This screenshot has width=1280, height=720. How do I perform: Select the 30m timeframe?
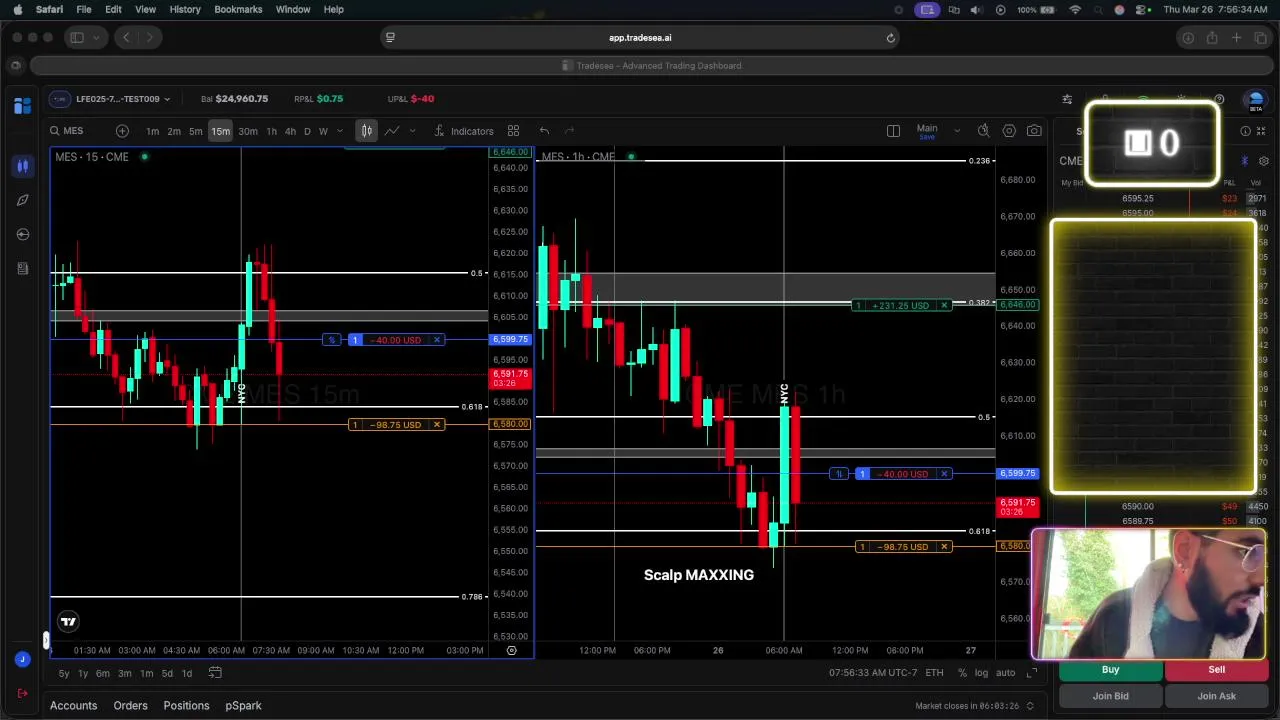pyautogui.click(x=247, y=131)
